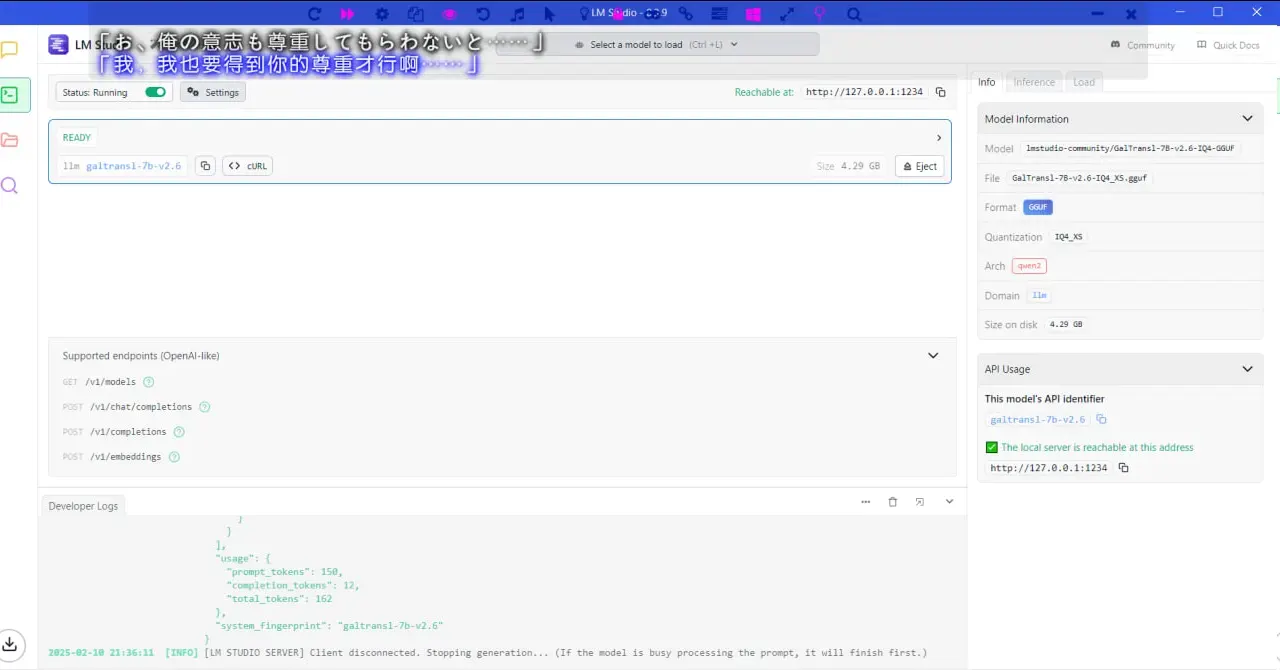Open My Models folder icon in sidebar
The height and width of the screenshot is (670, 1280).
[x=10, y=140]
